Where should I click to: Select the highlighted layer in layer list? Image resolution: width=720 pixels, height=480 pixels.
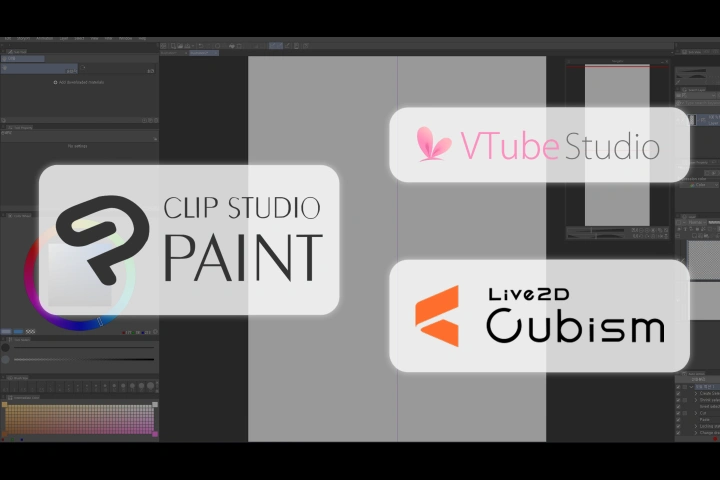[x=703, y=120]
